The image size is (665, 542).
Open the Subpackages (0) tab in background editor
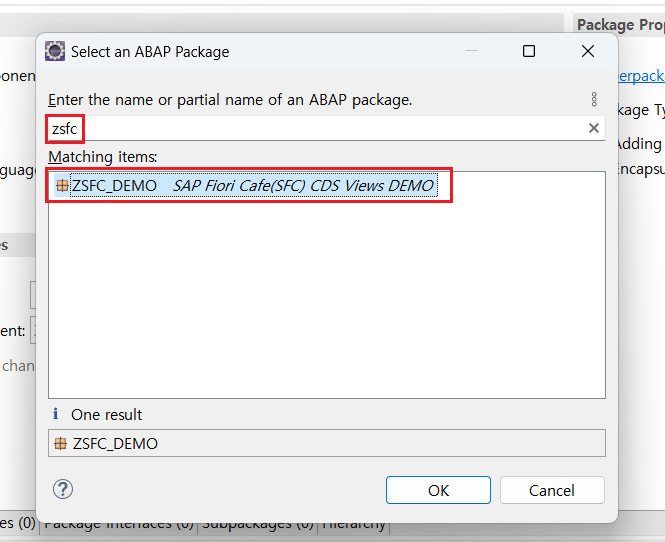click(x=257, y=524)
